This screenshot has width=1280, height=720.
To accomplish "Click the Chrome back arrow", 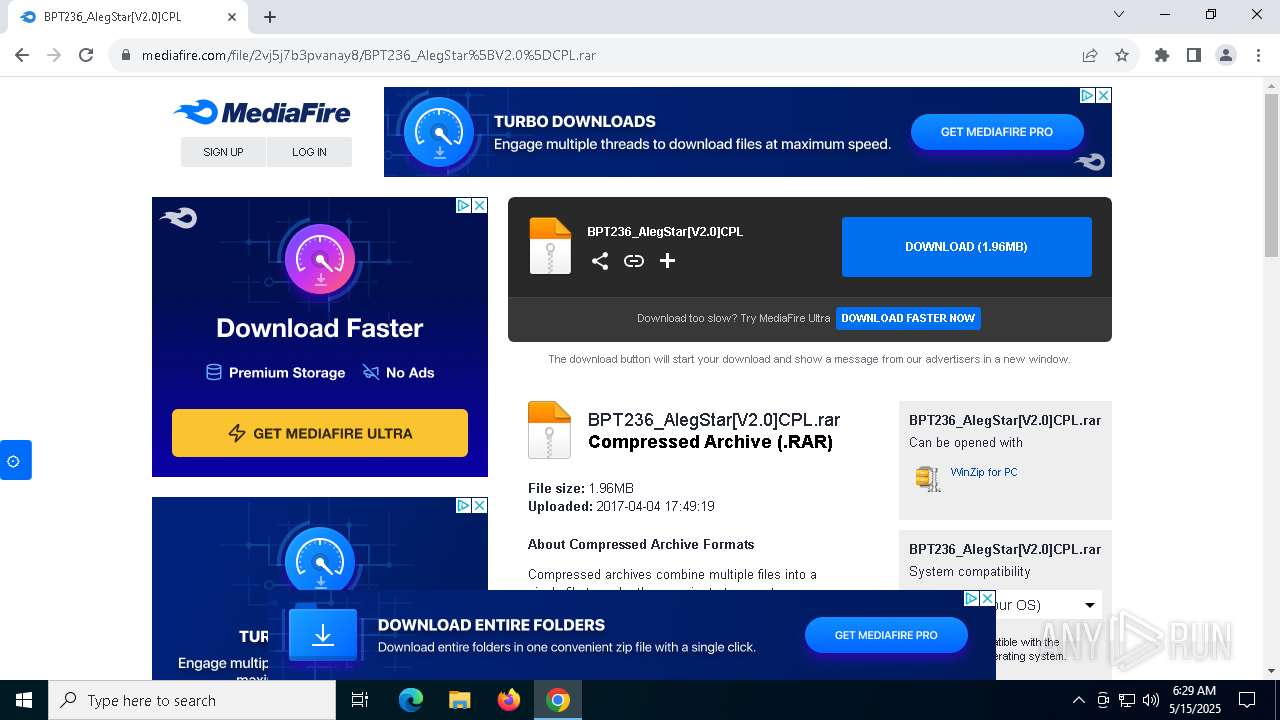I will coord(22,55).
